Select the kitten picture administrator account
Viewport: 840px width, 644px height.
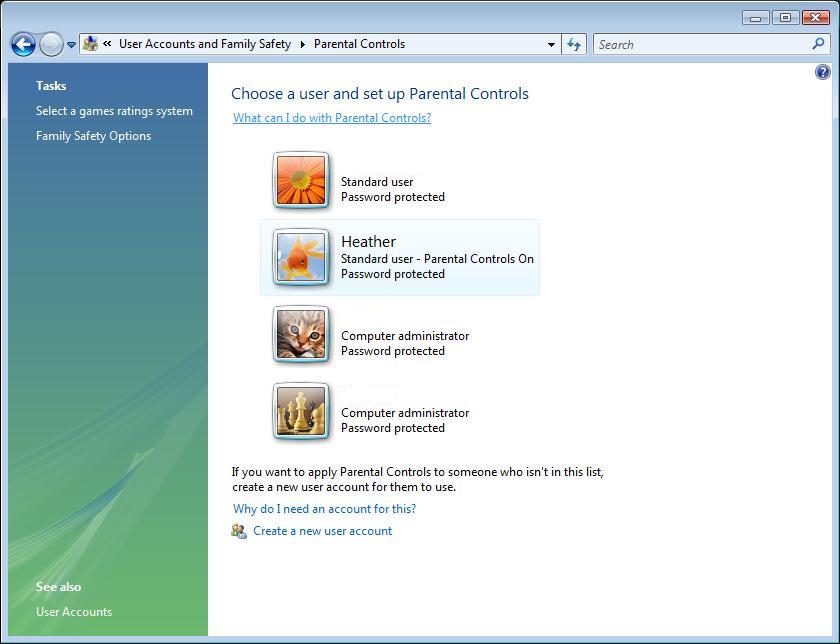click(301, 334)
